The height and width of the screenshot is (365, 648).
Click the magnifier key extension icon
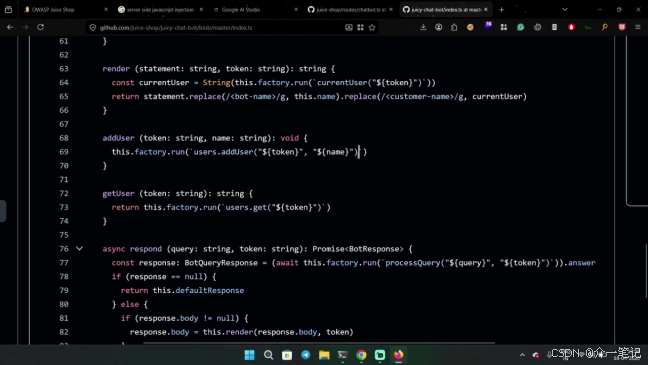click(x=605, y=27)
